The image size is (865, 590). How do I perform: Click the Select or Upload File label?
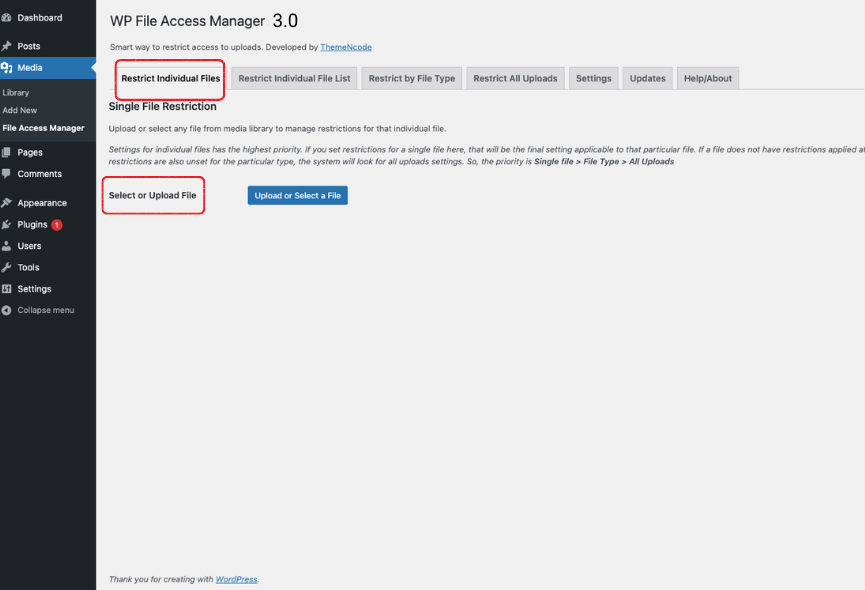(x=152, y=195)
